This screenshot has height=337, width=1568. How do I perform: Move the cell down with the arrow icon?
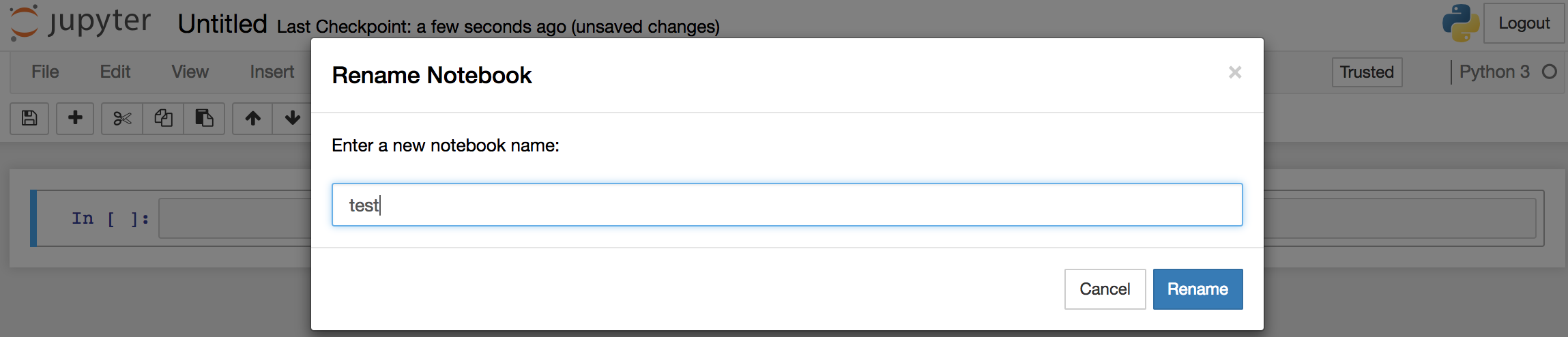tap(293, 119)
